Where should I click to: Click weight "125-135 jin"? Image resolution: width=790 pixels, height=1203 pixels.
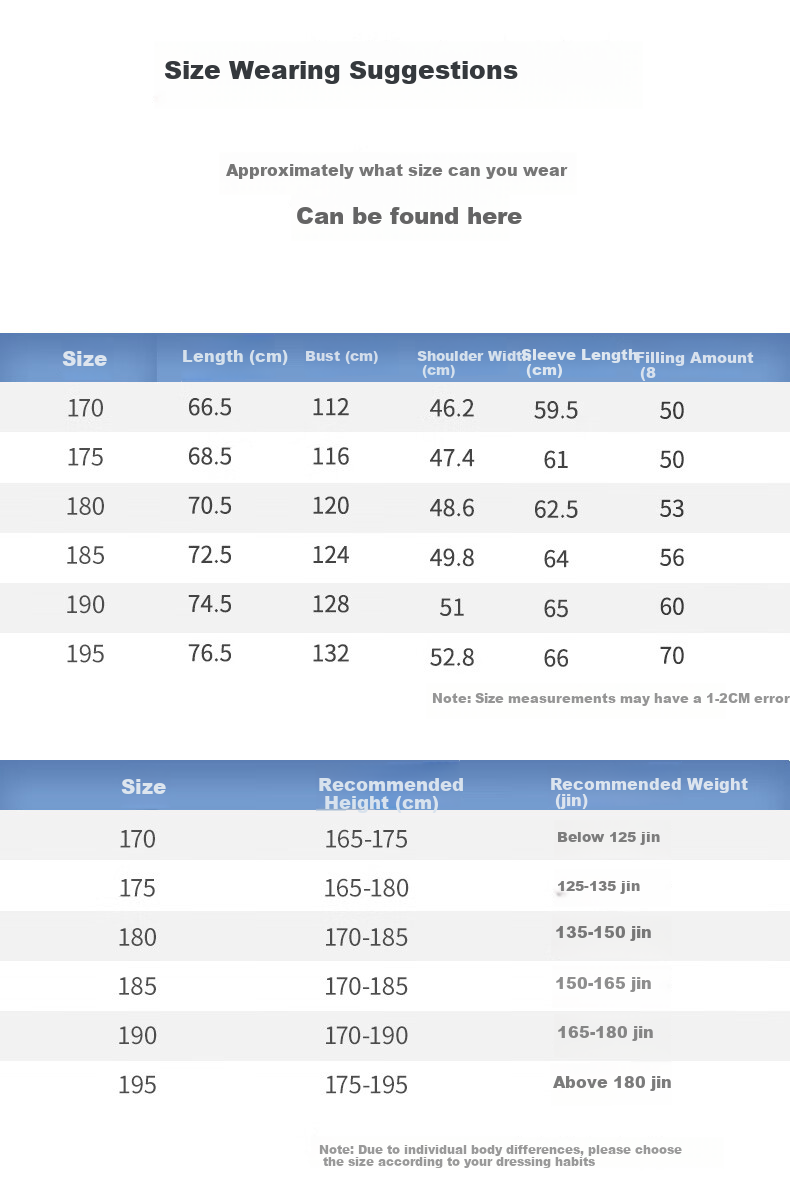(598, 886)
